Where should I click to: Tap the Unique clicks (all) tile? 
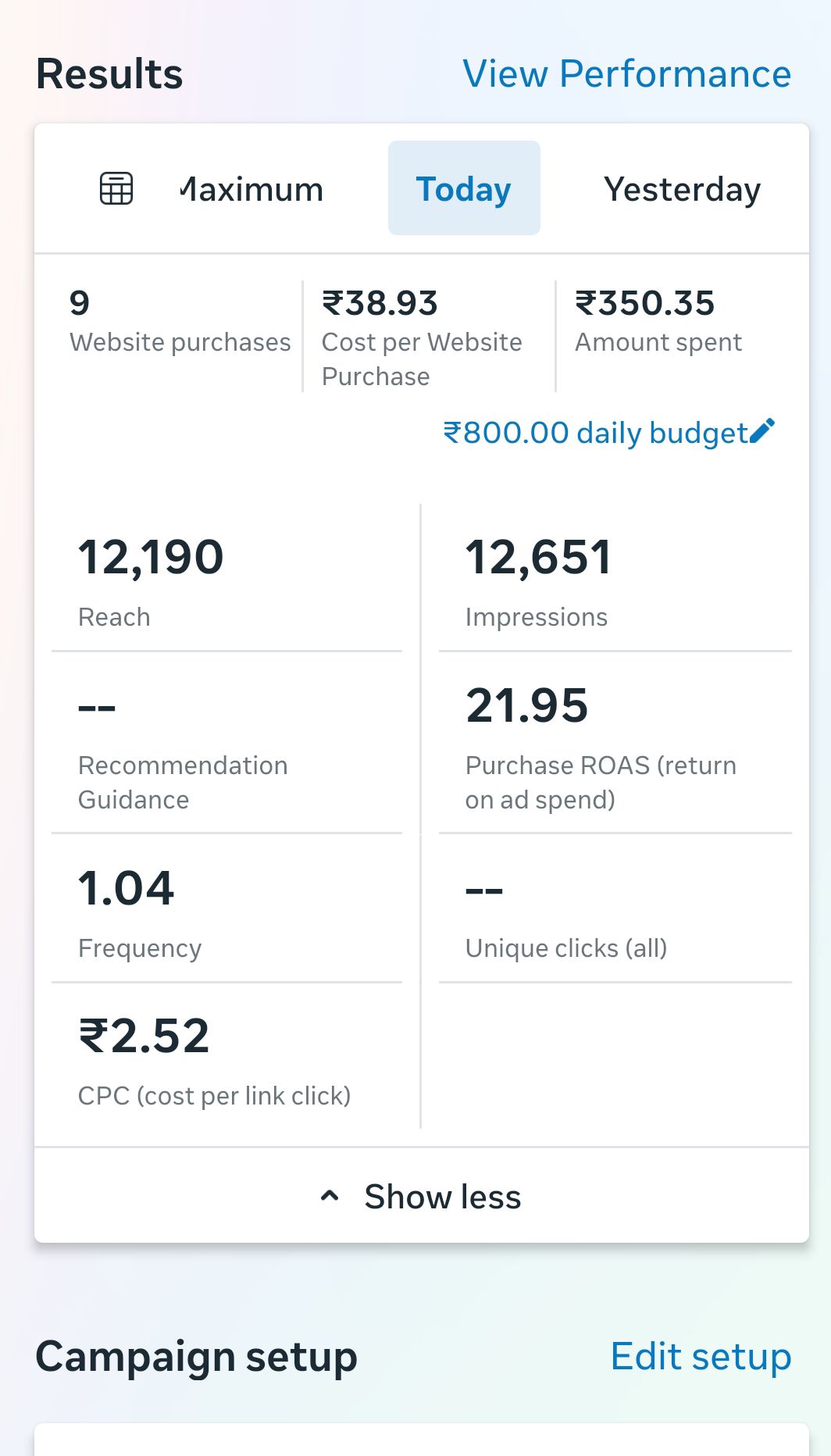(615, 911)
